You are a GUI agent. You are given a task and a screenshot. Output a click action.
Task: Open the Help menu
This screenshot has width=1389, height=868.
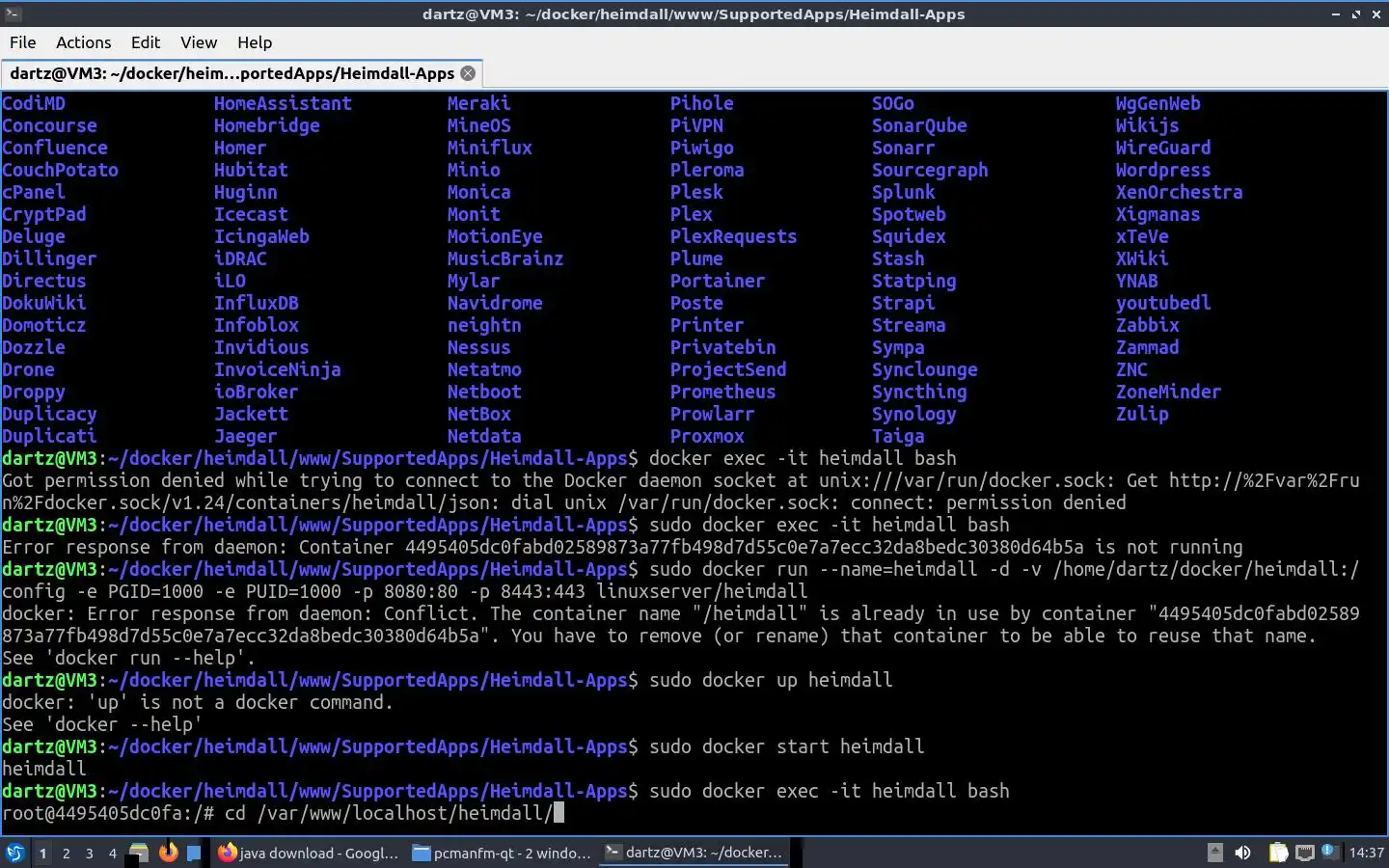tap(255, 42)
